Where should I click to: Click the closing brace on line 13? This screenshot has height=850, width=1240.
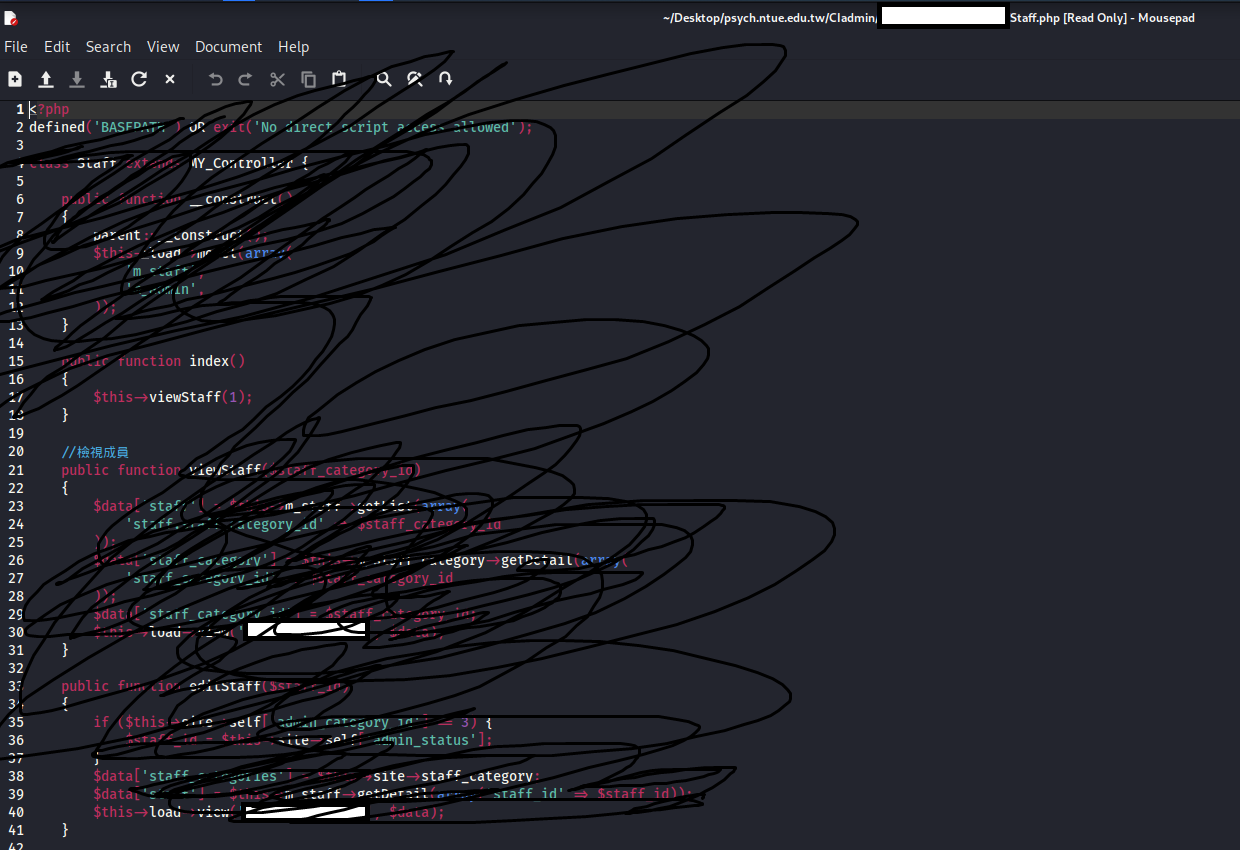pos(65,325)
